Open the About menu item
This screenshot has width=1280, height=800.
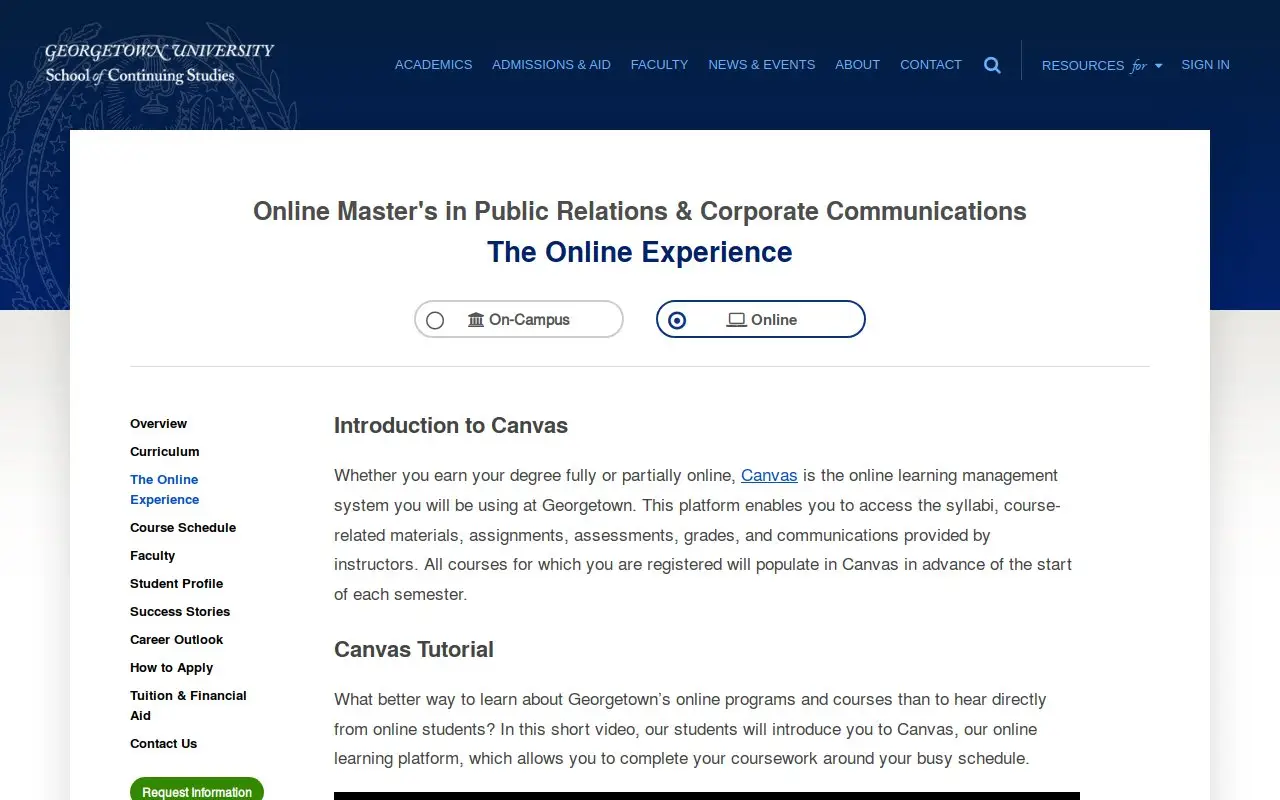click(857, 64)
